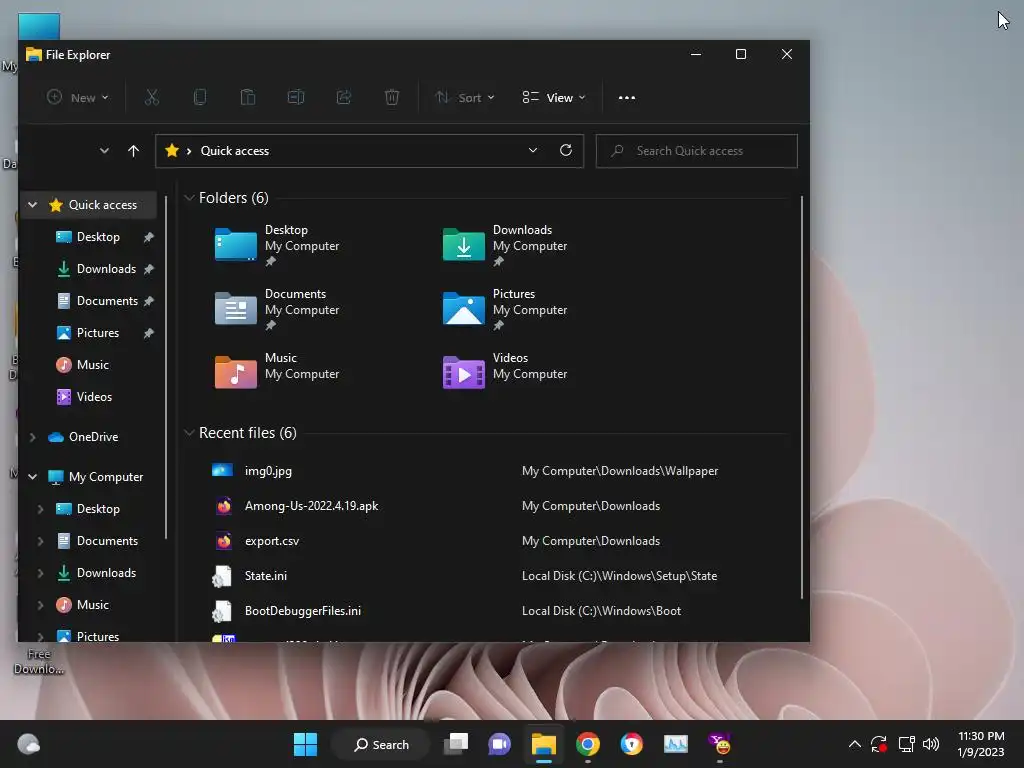
Task: Open the Windows Start menu
Action: pyautogui.click(x=305, y=744)
